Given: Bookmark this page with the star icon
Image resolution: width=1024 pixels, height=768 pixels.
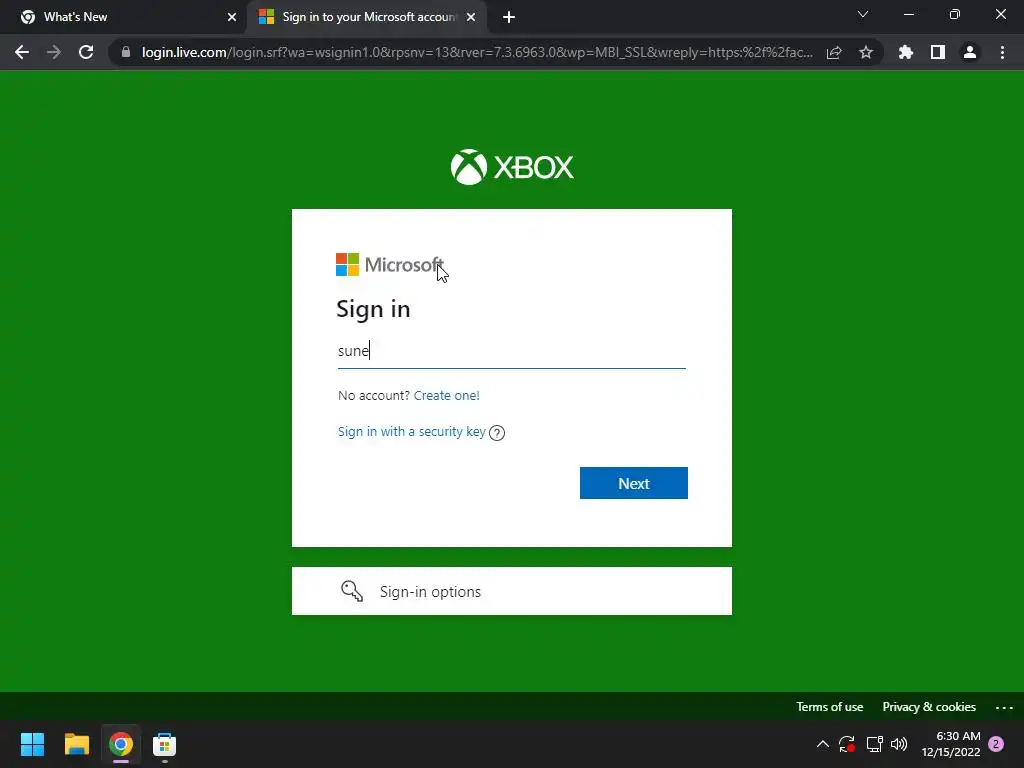Looking at the screenshot, I should click(866, 52).
